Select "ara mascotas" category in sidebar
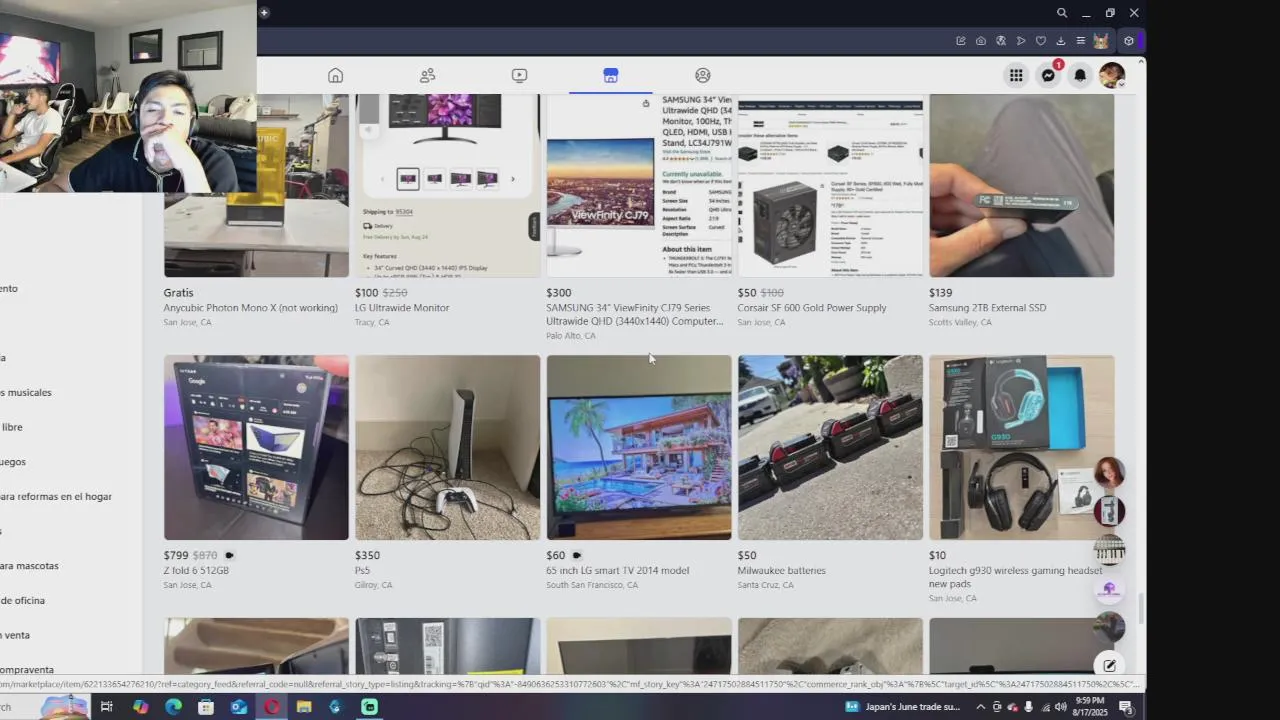 tap(29, 566)
